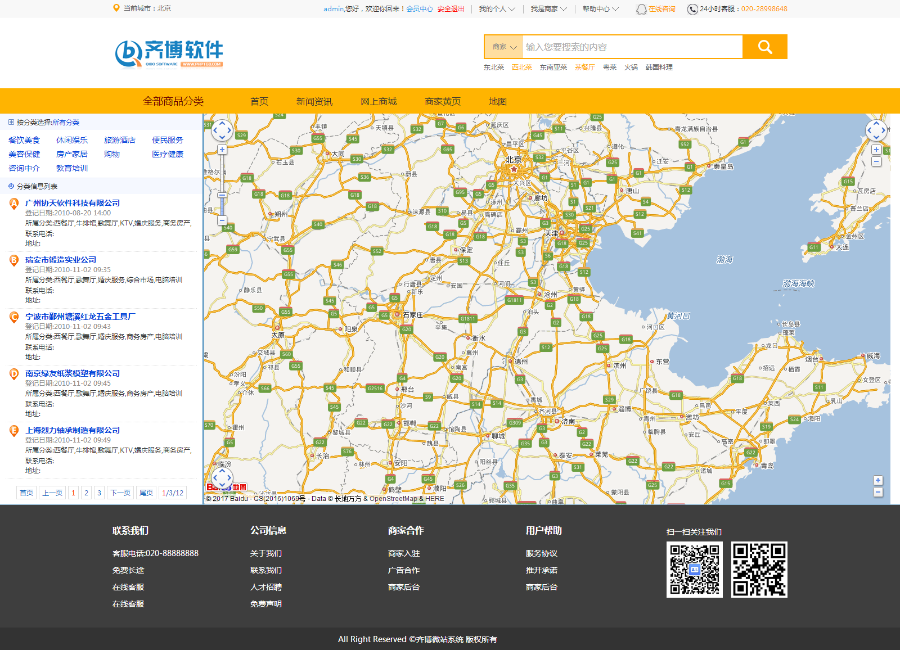Open 全部商品分类 category menu
The height and width of the screenshot is (650, 900).
(x=173, y=101)
